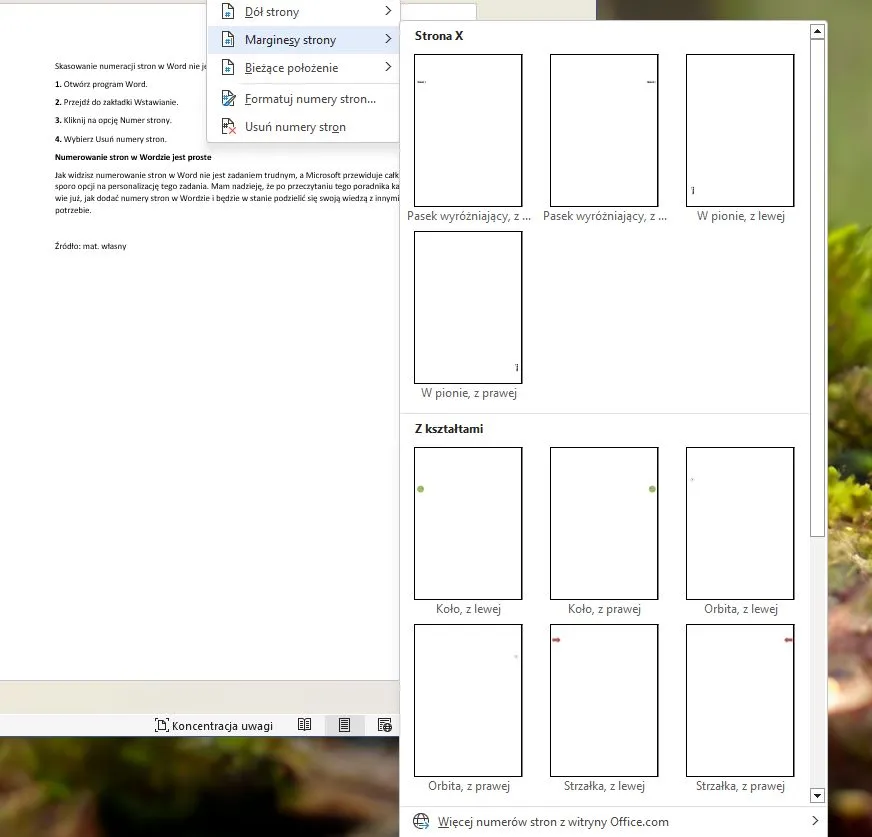Click the Koncentracja uwagi focus icon
872x837 pixels.
coord(161,725)
